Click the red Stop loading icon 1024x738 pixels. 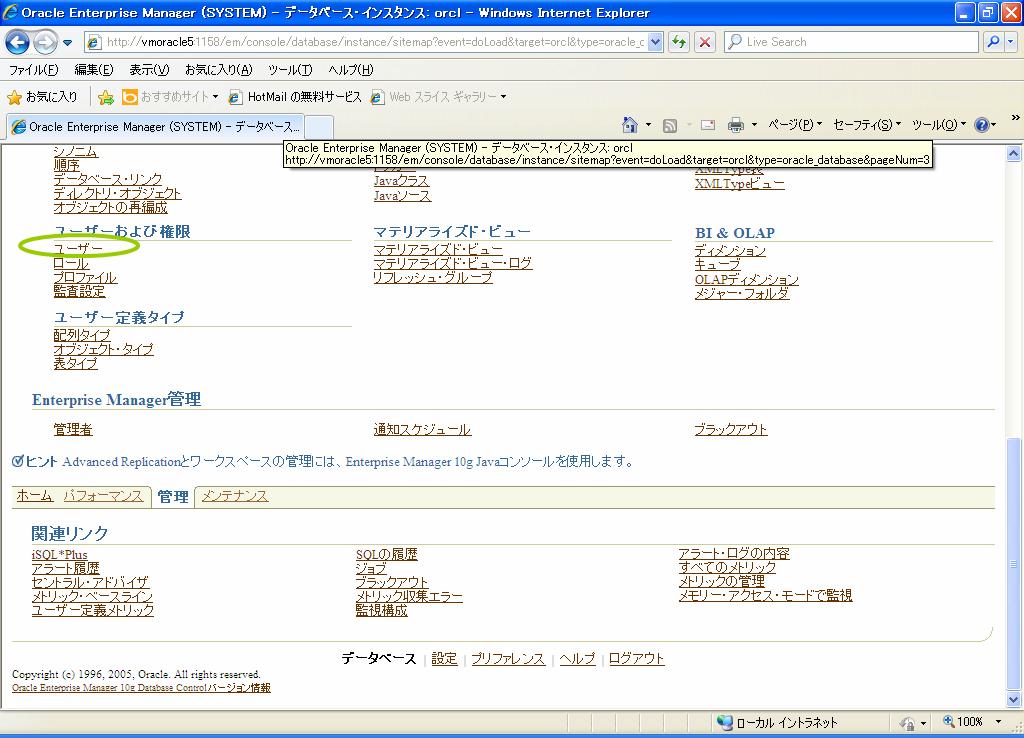coord(705,42)
